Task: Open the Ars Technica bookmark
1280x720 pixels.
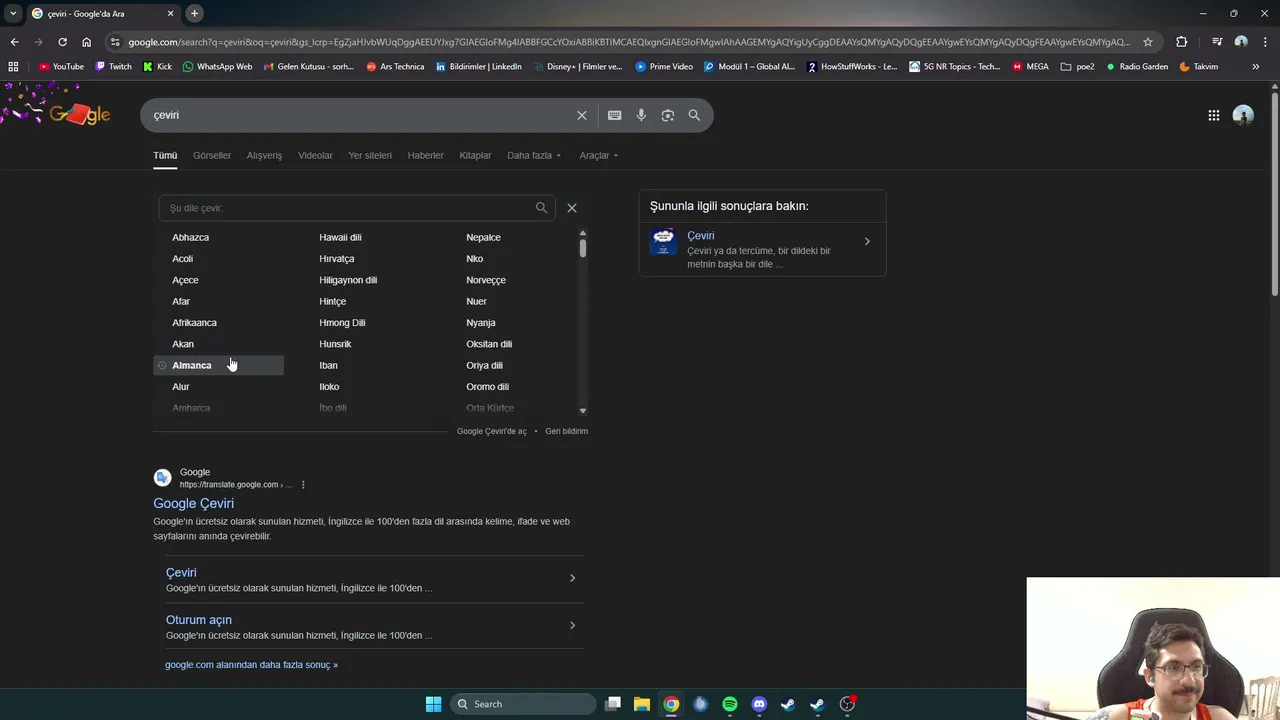Action: click(x=395, y=67)
